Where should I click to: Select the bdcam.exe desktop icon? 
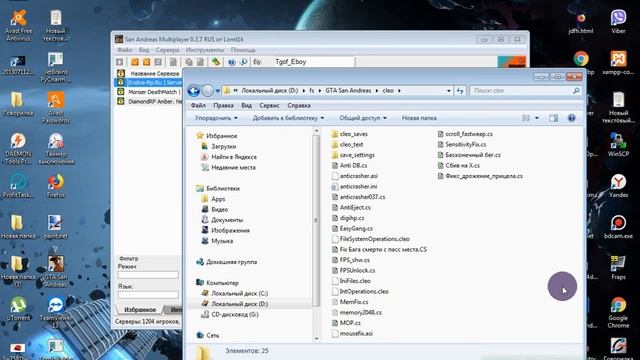618,227
